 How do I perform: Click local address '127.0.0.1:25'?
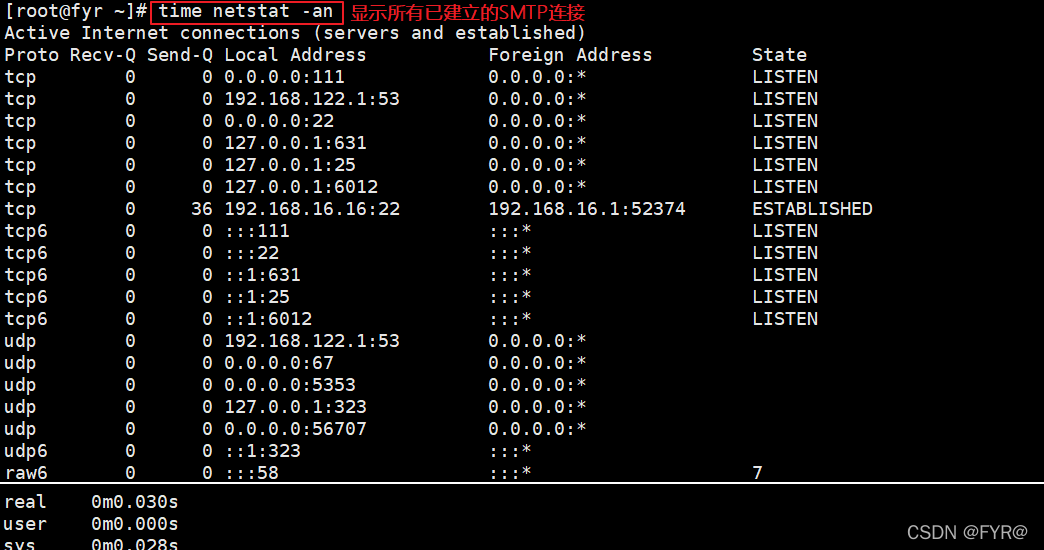pyautogui.click(x=290, y=165)
